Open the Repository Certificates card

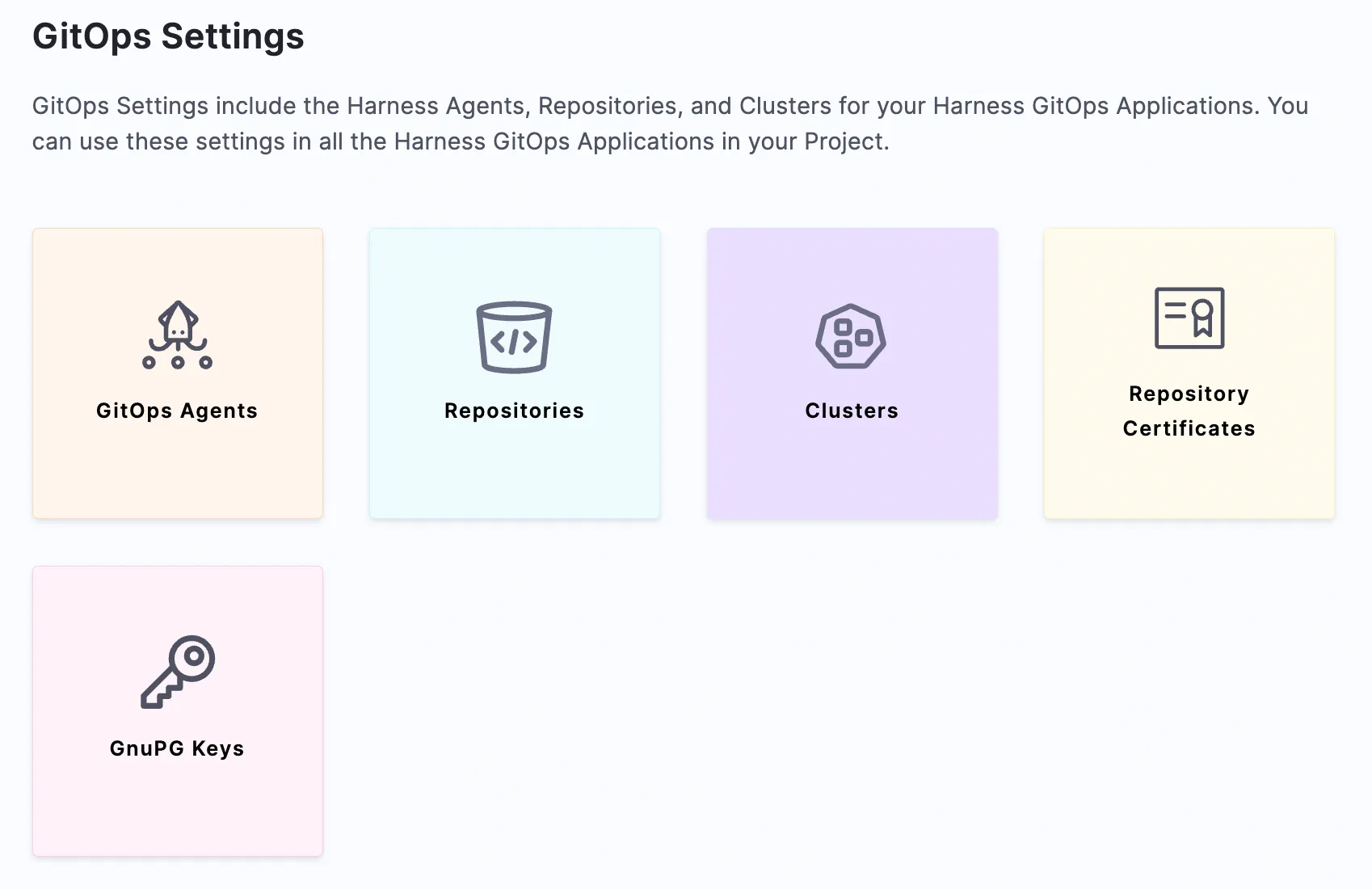pos(1189,373)
